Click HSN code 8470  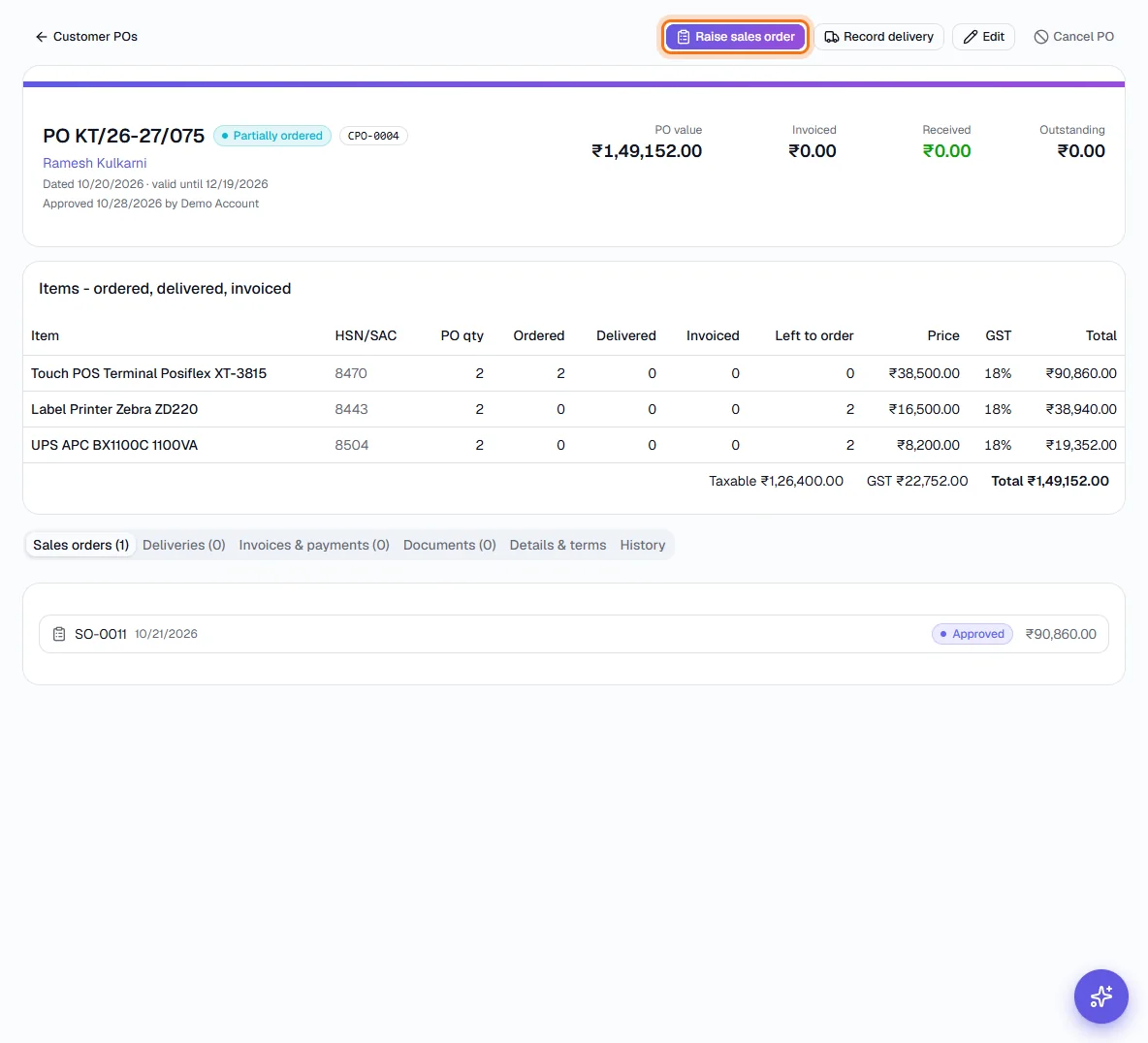click(351, 373)
